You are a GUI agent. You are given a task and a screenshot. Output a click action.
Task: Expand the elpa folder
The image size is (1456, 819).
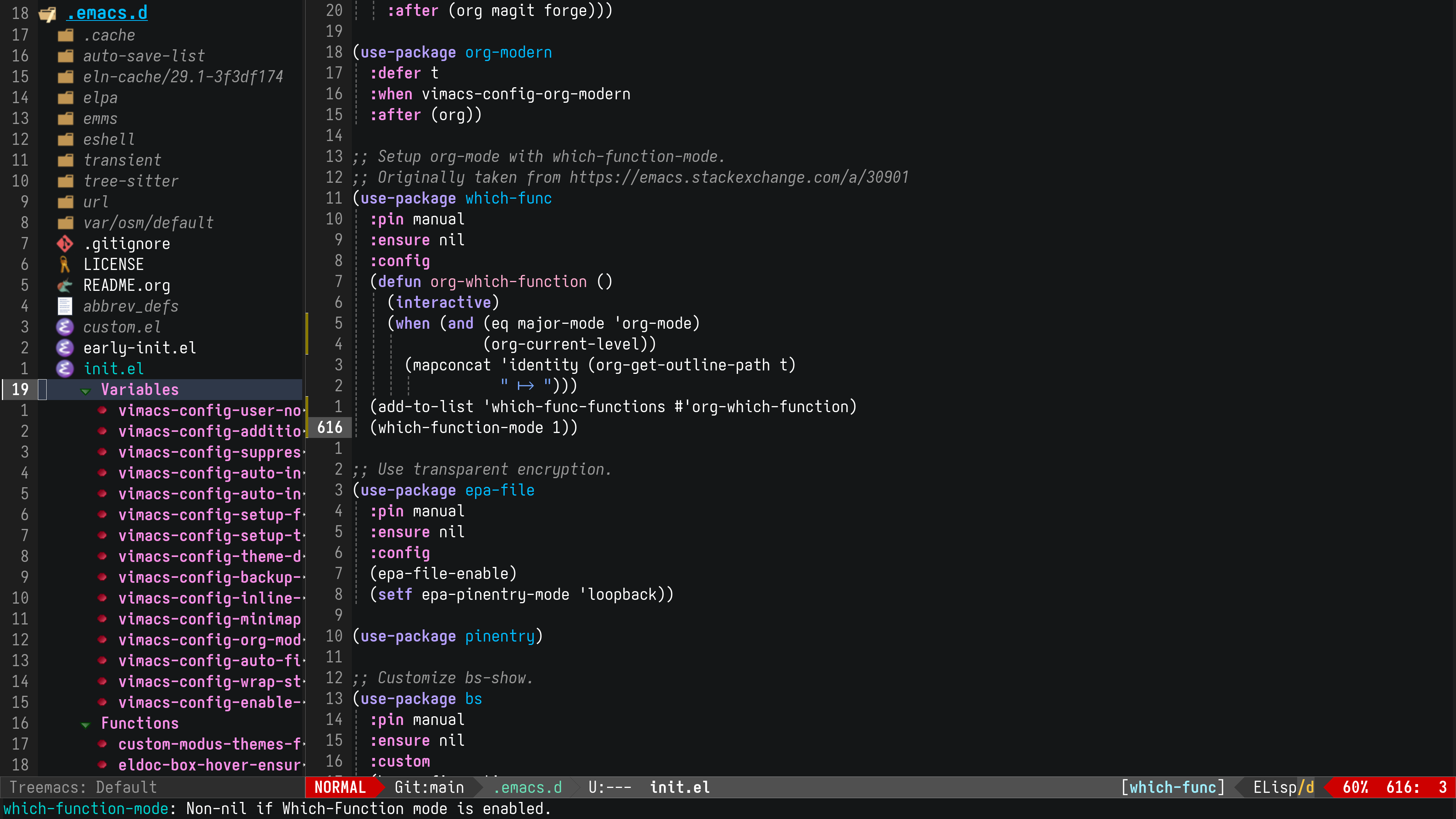point(100,98)
